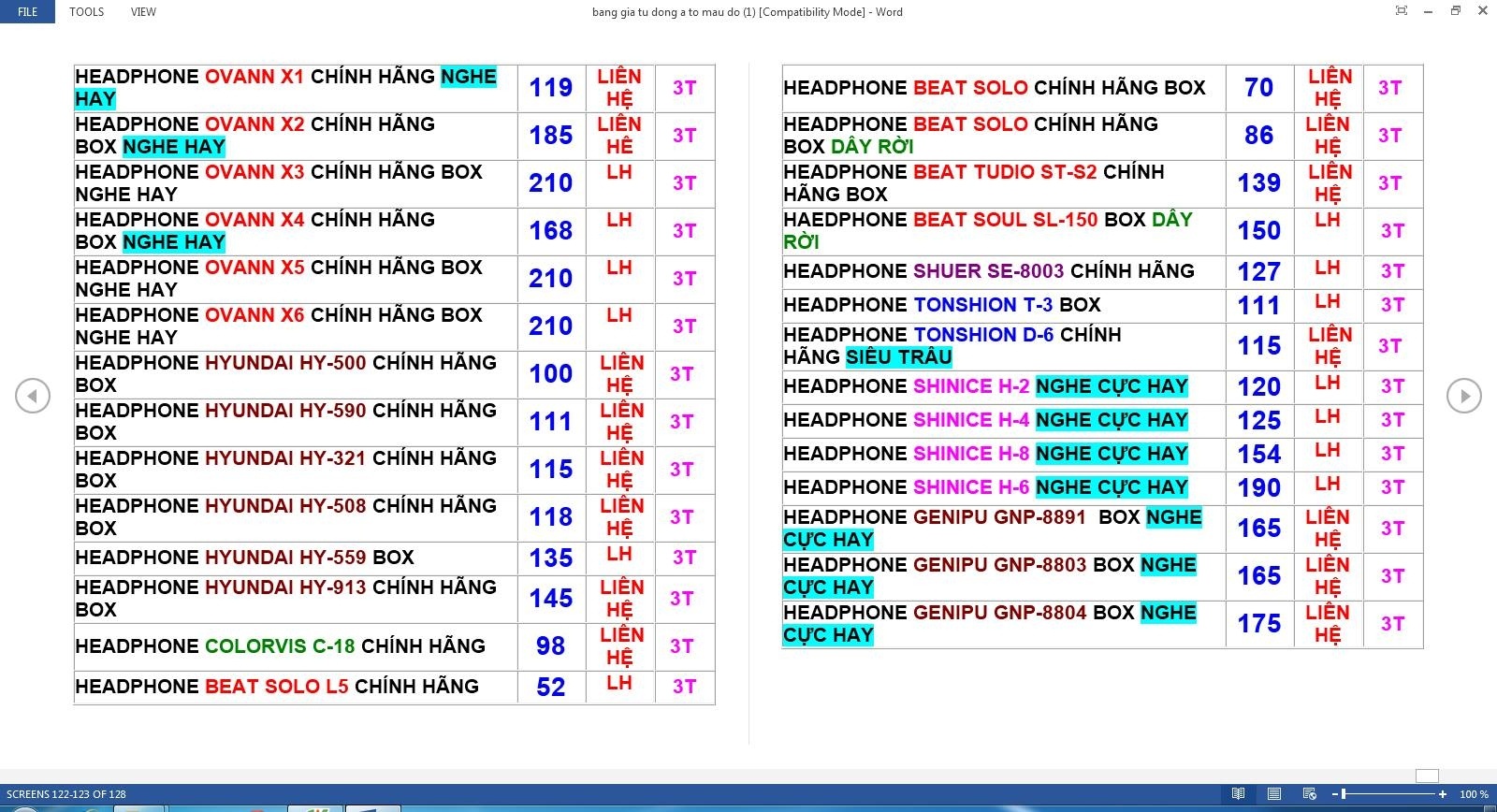Select the price 154 cell

click(1259, 455)
